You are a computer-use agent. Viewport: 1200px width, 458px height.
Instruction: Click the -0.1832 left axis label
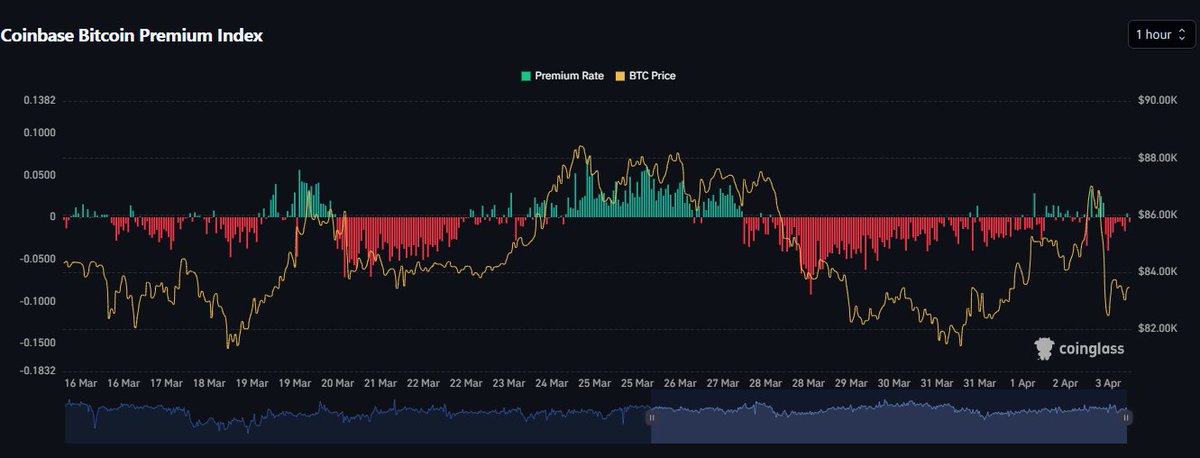(38, 370)
